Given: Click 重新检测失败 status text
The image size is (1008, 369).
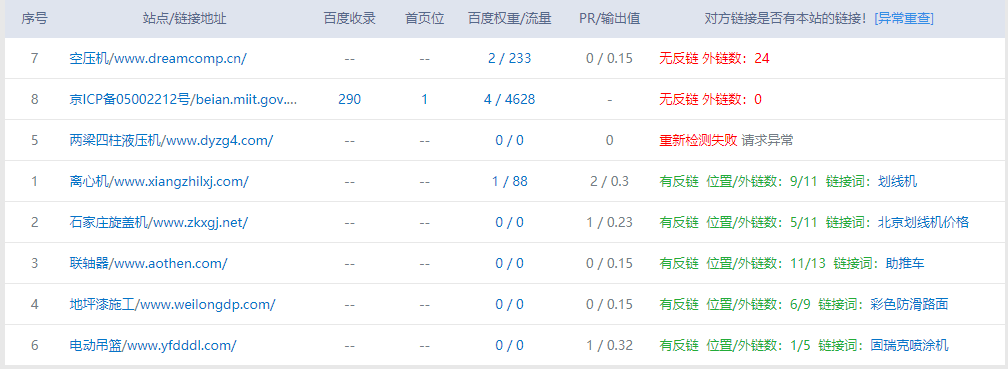Looking at the screenshot, I should tap(698, 140).
